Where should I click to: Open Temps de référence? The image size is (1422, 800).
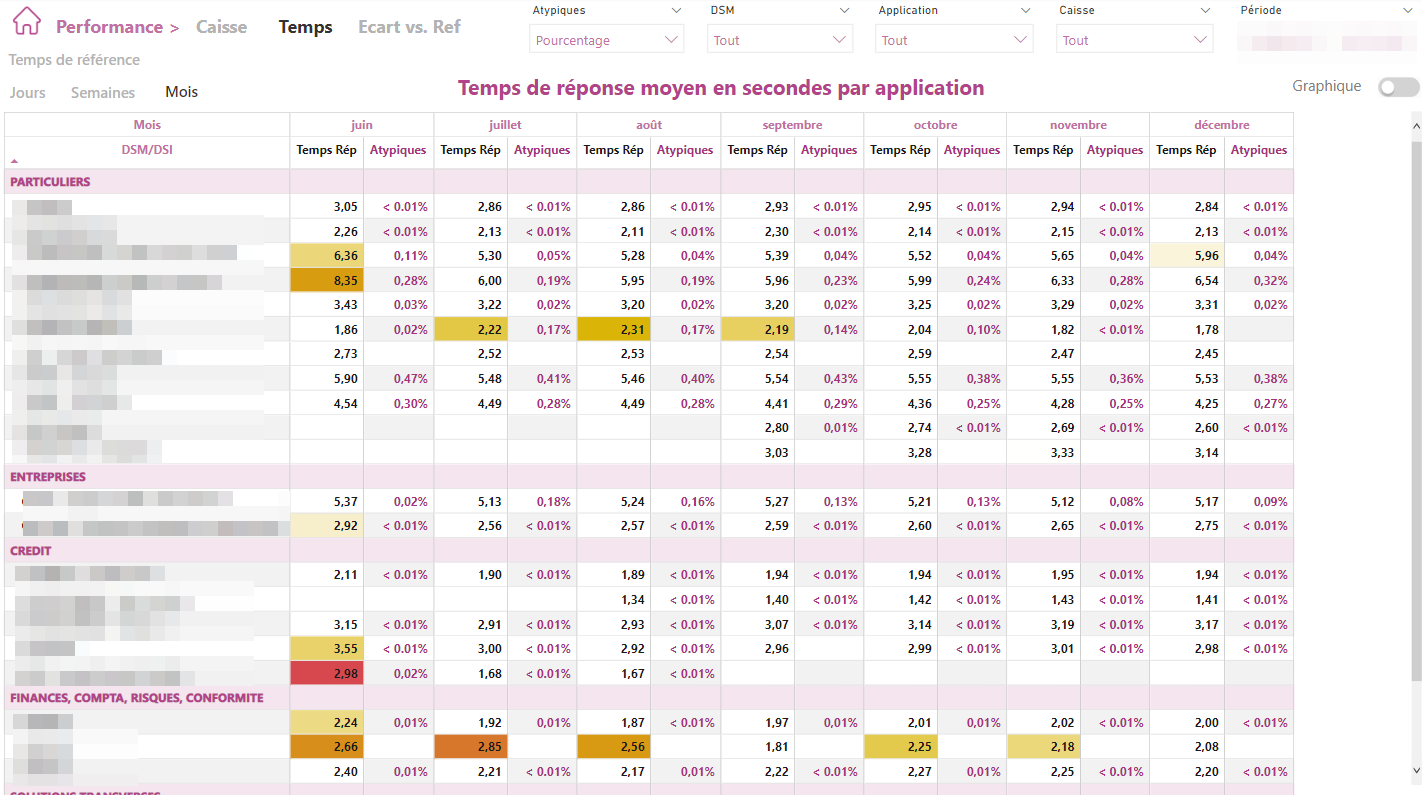tap(74, 60)
